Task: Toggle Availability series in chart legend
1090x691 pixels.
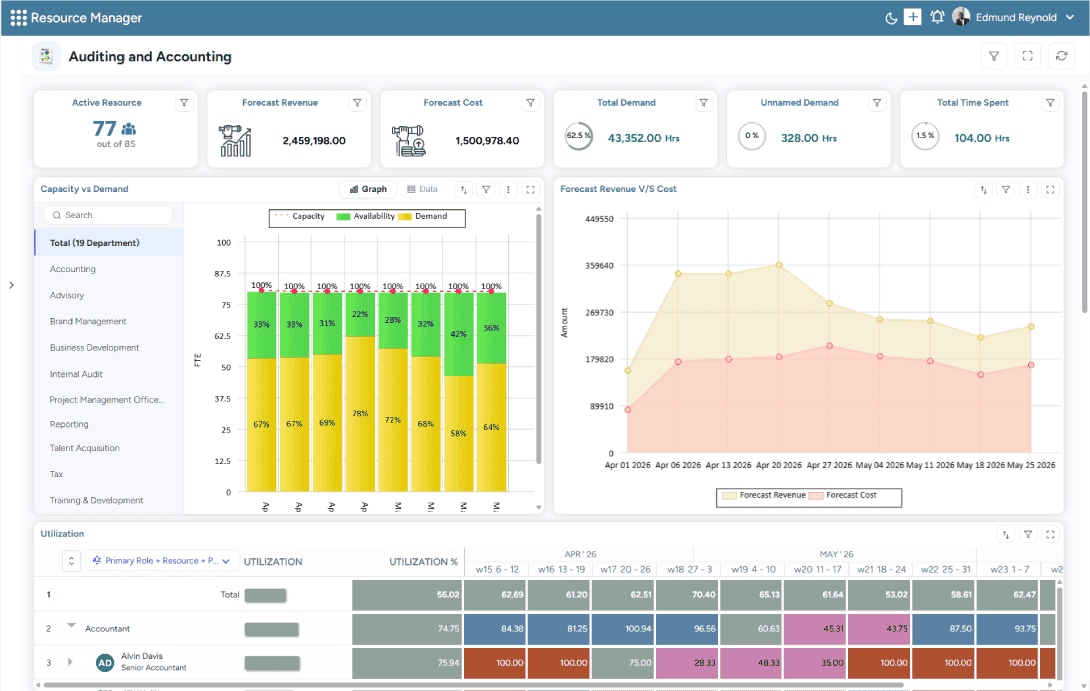Action: click(366, 216)
